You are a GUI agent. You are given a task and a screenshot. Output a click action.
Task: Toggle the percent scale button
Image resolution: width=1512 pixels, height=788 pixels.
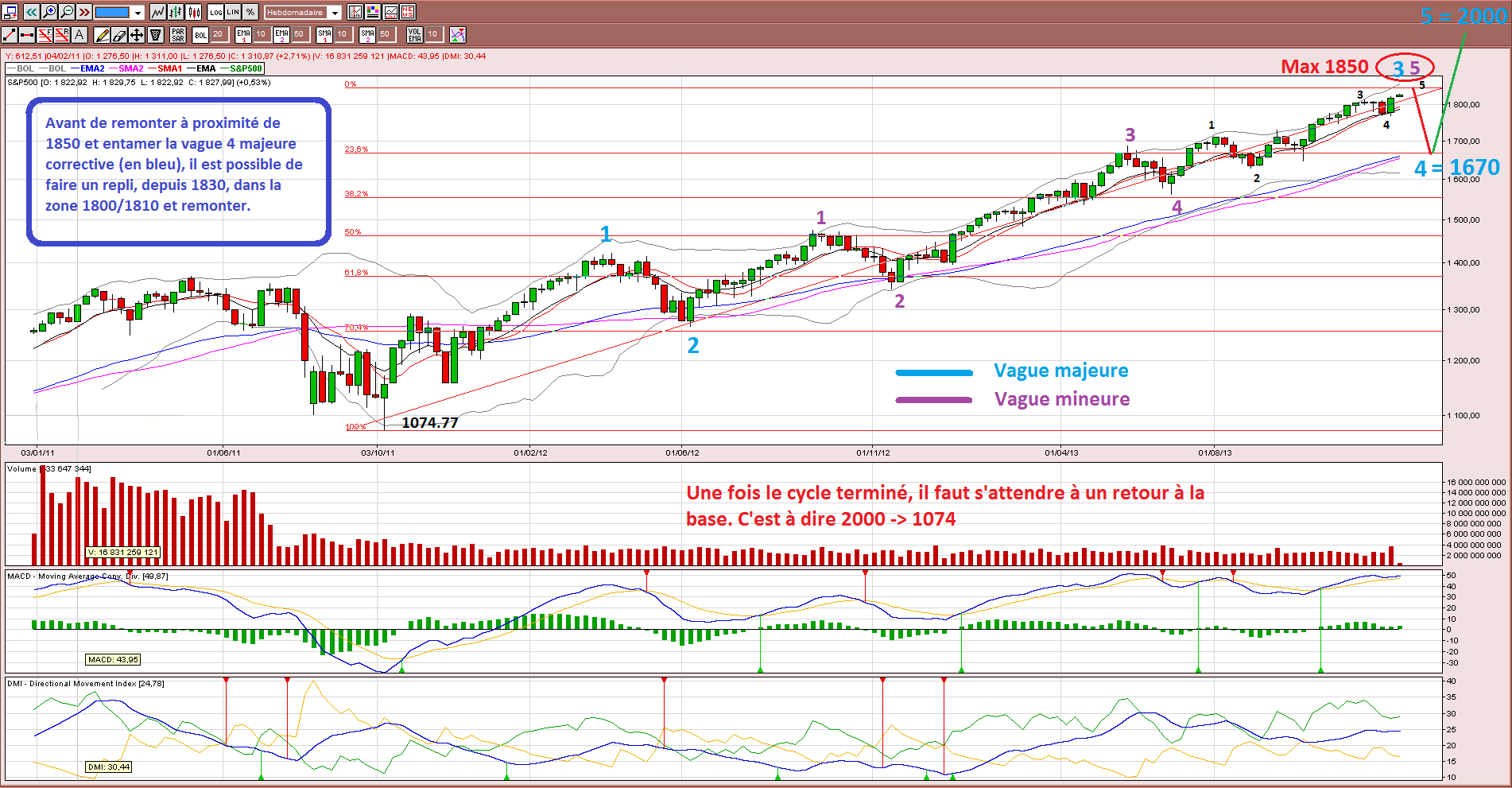(250, 12)
